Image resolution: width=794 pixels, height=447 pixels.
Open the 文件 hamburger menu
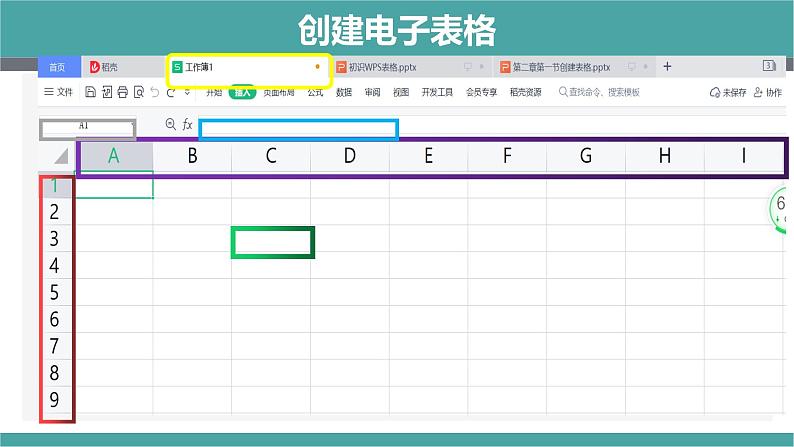[x=58, y=92]
